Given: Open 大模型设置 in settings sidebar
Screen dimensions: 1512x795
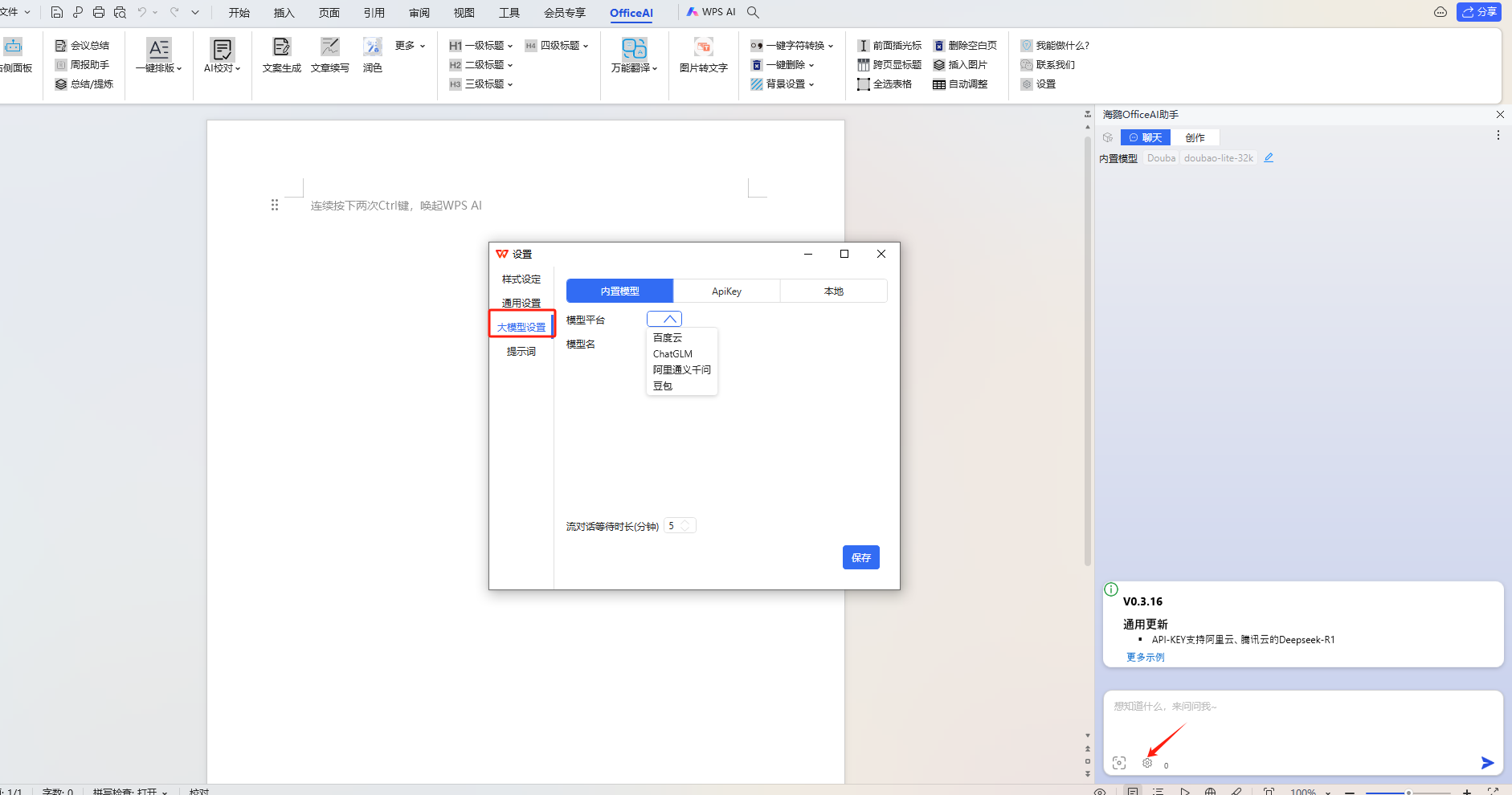Looking at the screenshot, I should click(521, 328).
